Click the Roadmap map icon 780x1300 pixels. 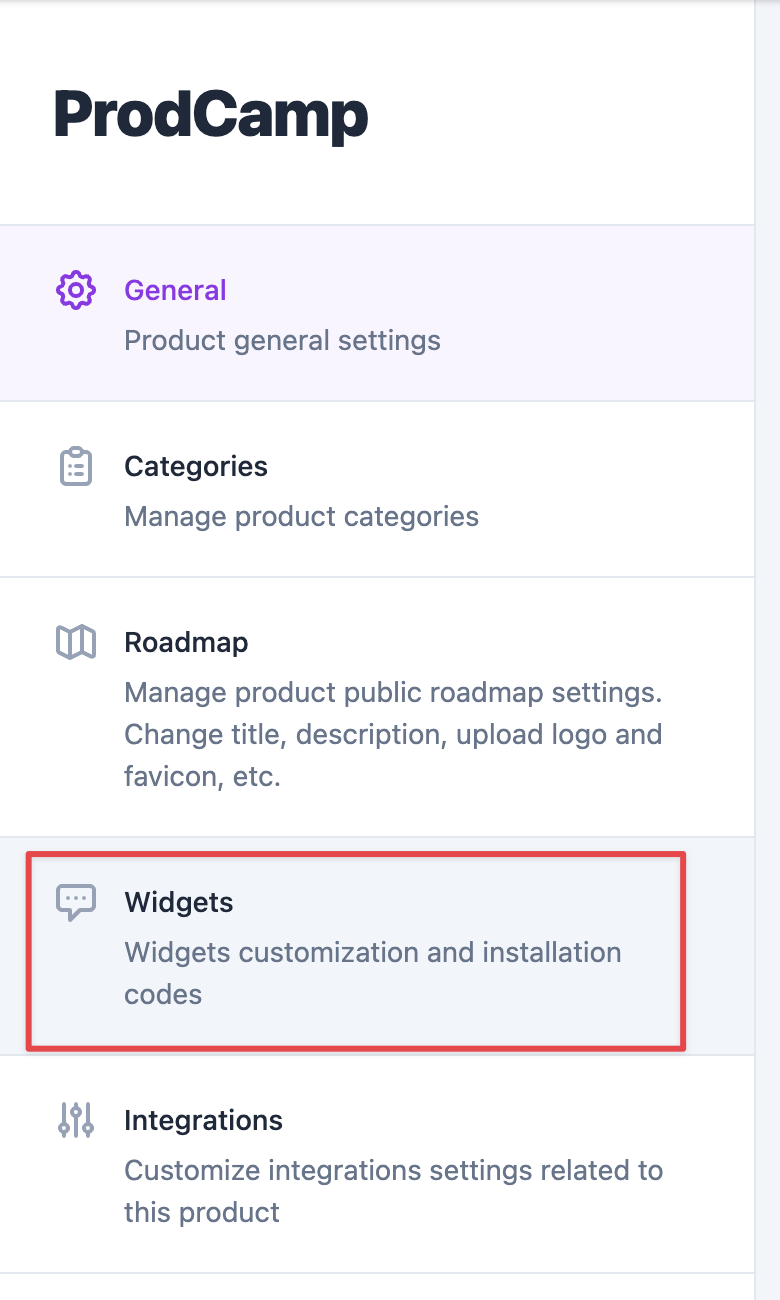pyautogui.click(x=76, y=642)
